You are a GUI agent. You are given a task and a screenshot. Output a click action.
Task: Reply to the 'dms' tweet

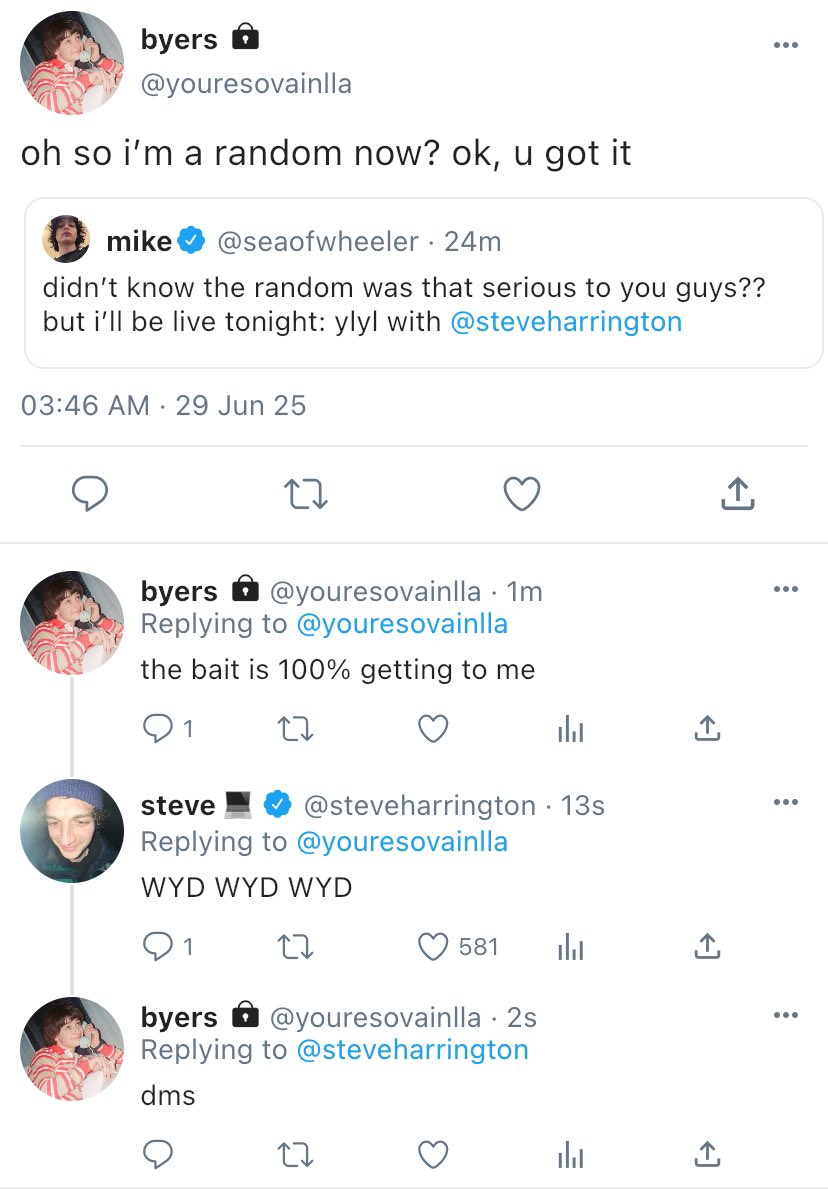[x=158, y=1156]
